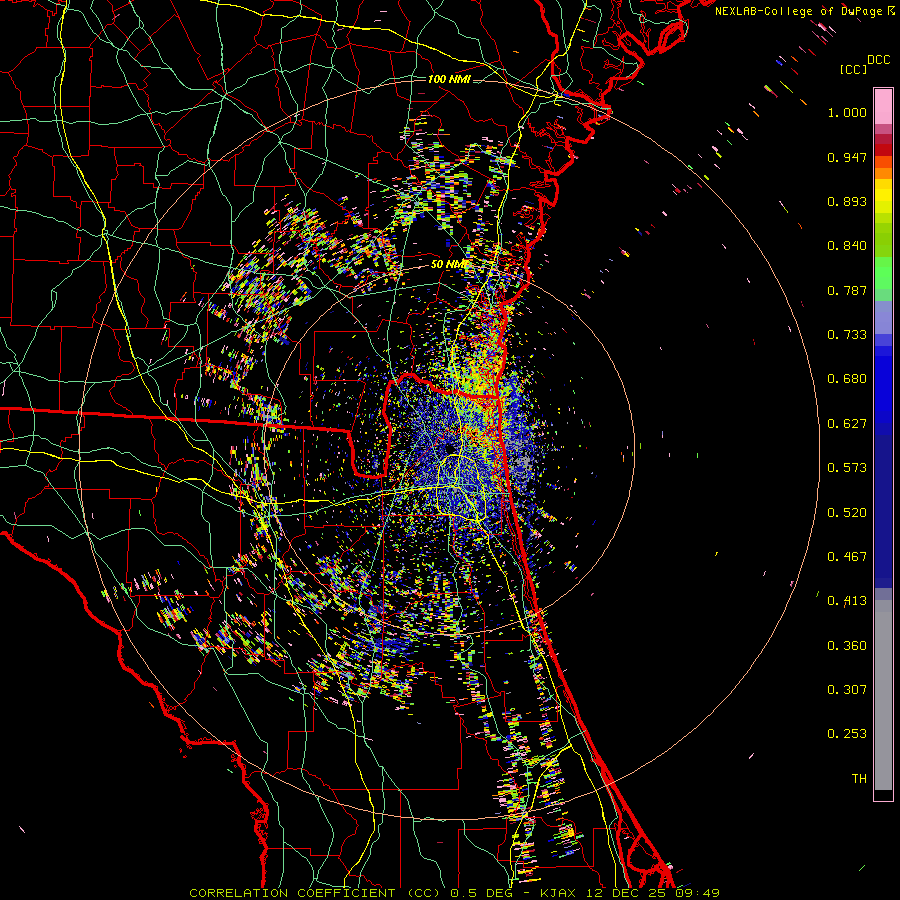This screenshot has width=900, height=900.
Task: Select the 0.253 legend value
Action: (847, 734)
